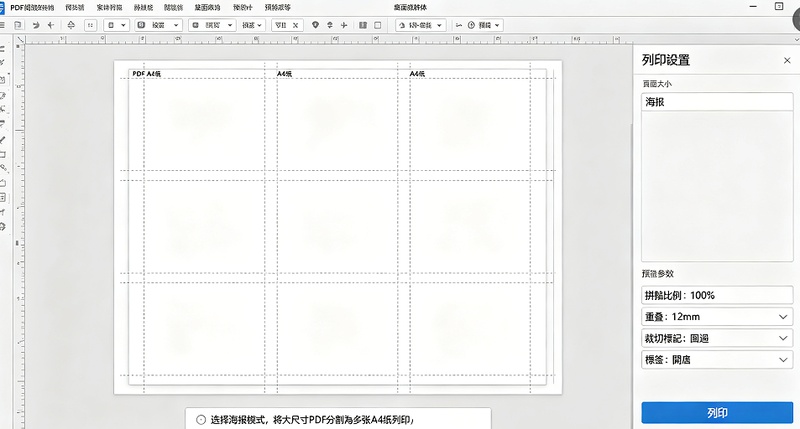800x429 pixels.
Task: Open the page icon dropdown in toolbar
Action: [116, 25]
